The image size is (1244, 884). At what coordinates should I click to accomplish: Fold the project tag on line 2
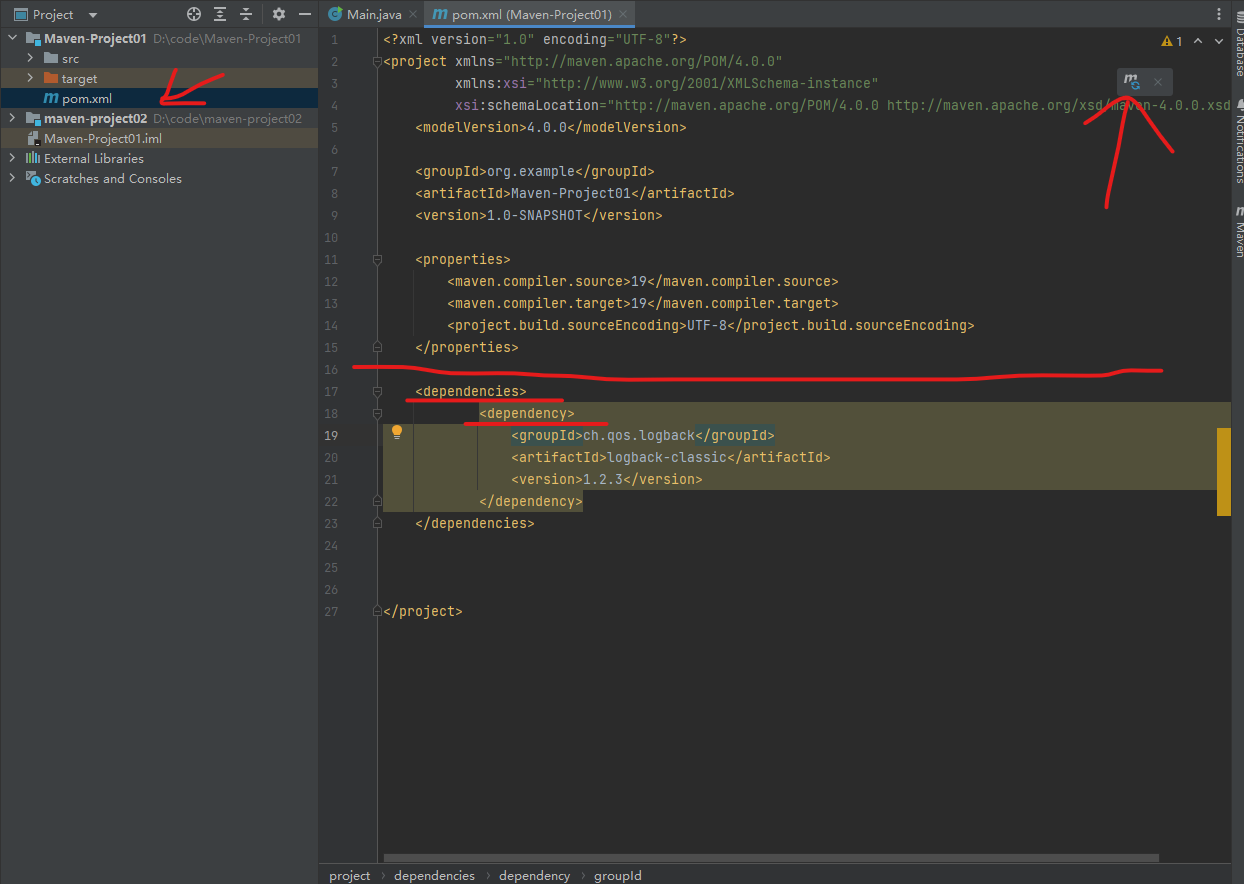[x=377, y=61]
